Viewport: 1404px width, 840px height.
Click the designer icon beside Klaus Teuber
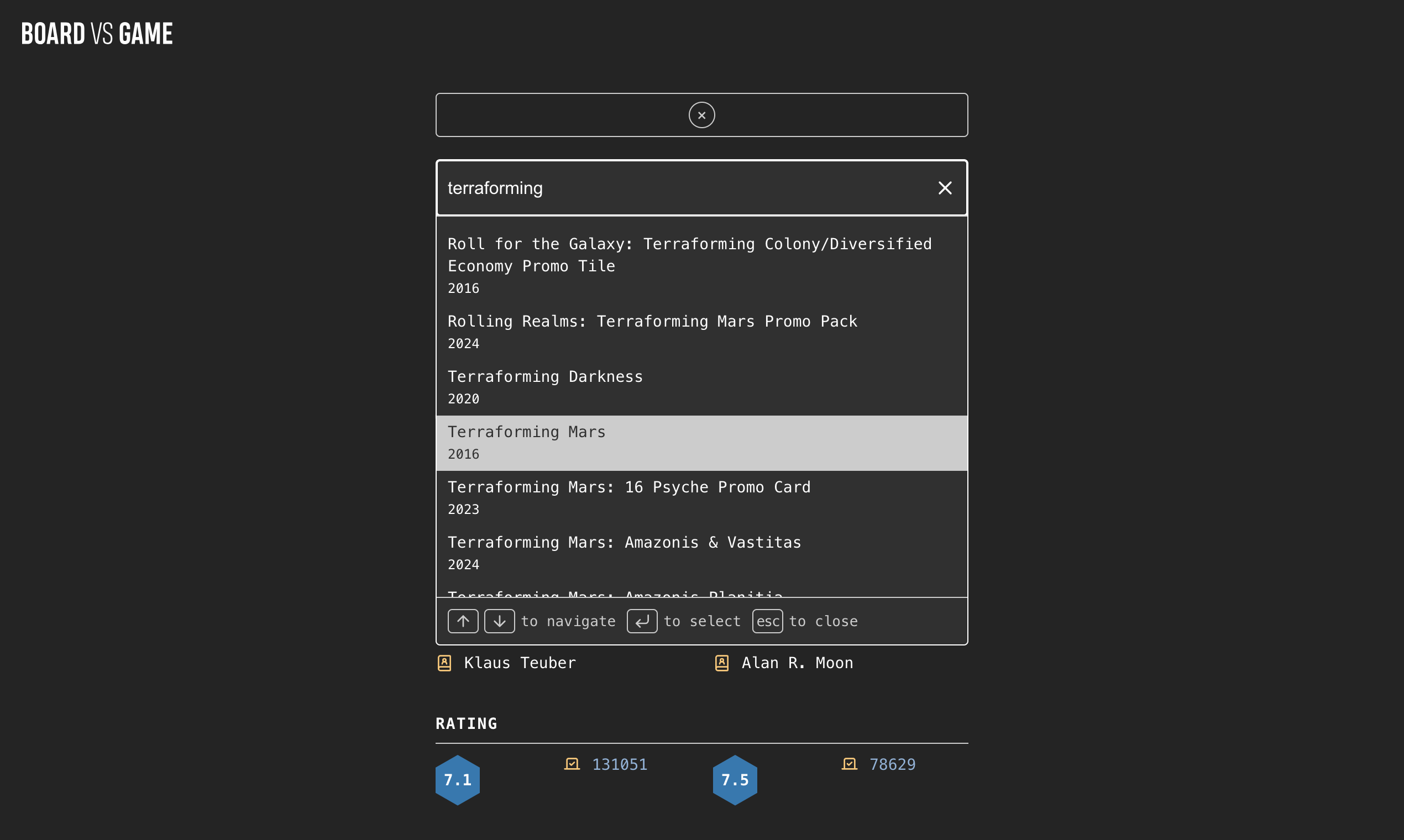point(444,663)
